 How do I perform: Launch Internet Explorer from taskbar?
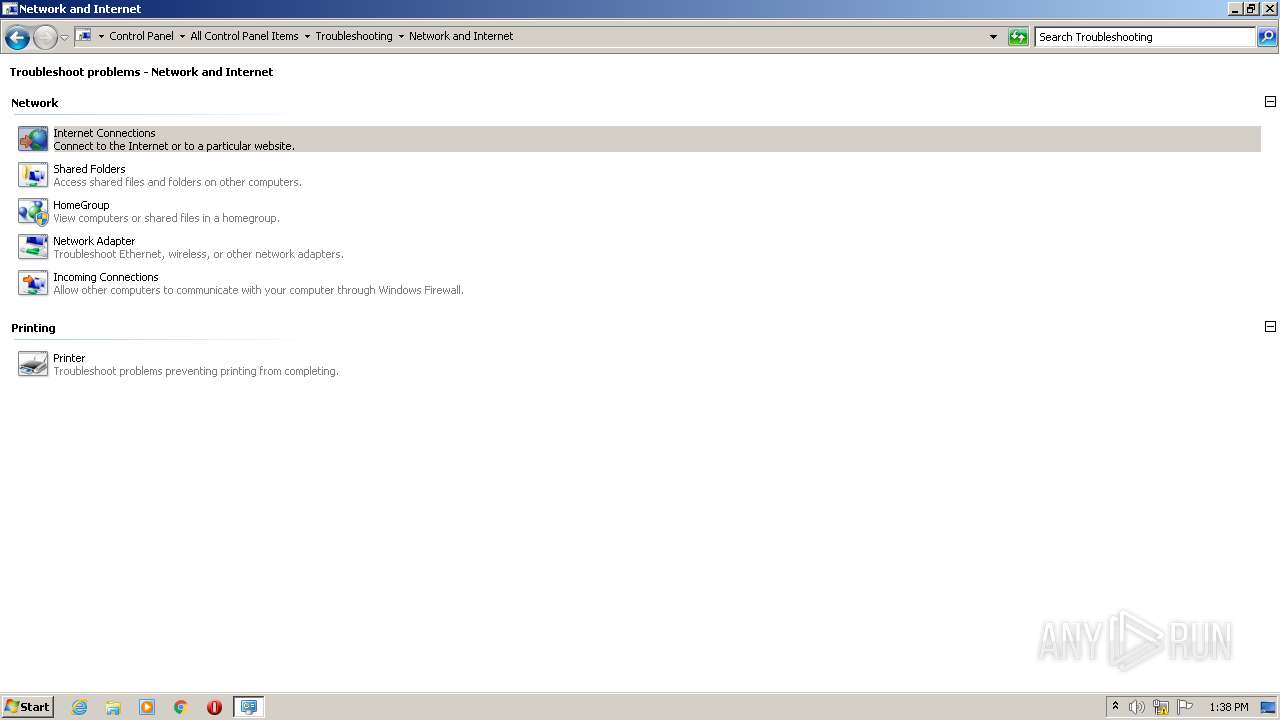pos(79,707)
